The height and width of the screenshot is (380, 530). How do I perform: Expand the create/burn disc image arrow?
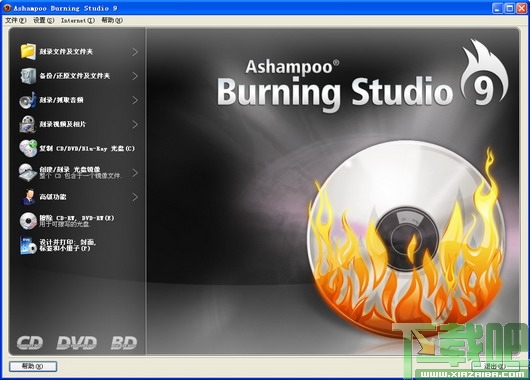pyautogui.click(x=135, y=173)
